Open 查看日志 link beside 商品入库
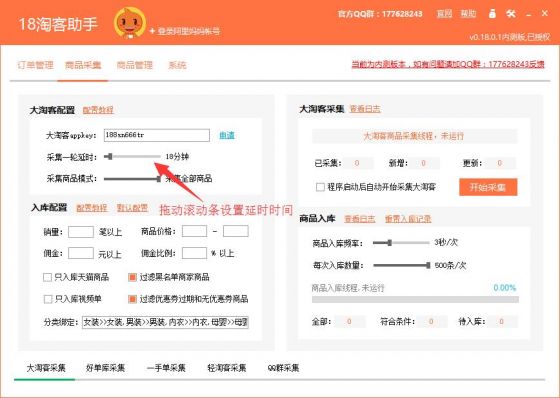Viewport: 560px width, 398px height. 360,219
